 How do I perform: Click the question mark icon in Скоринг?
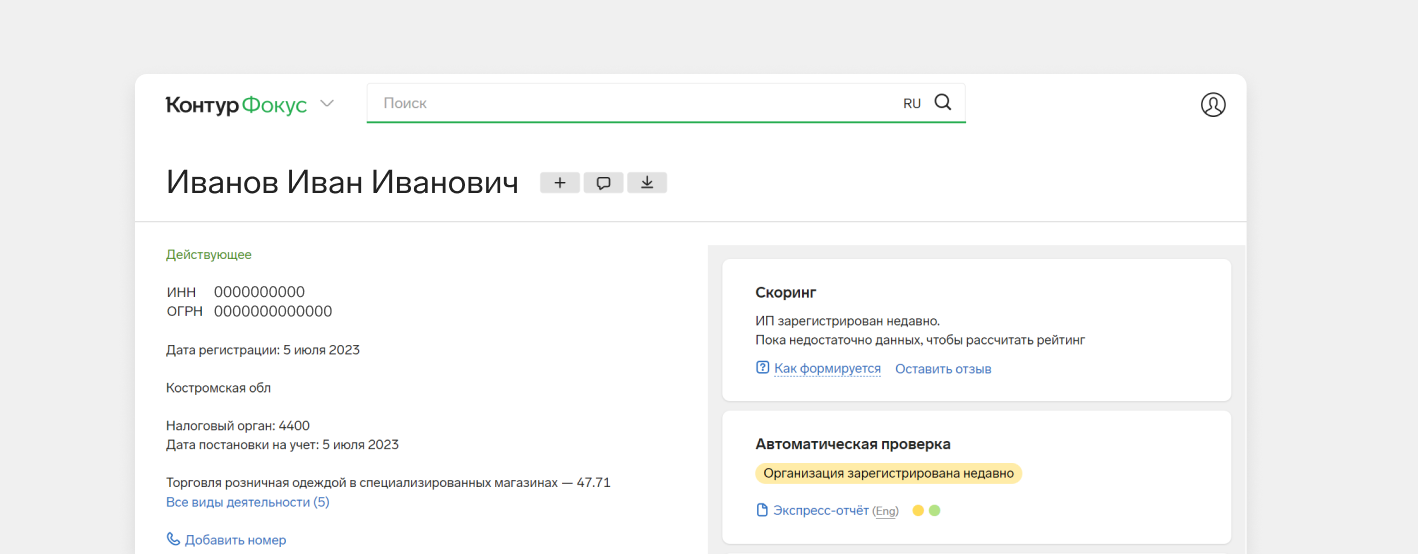click(x=763, y=368)
